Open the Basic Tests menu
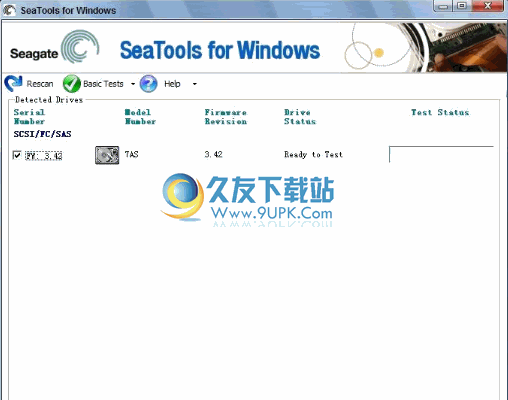Screen dimensions: 508x400 103,84
